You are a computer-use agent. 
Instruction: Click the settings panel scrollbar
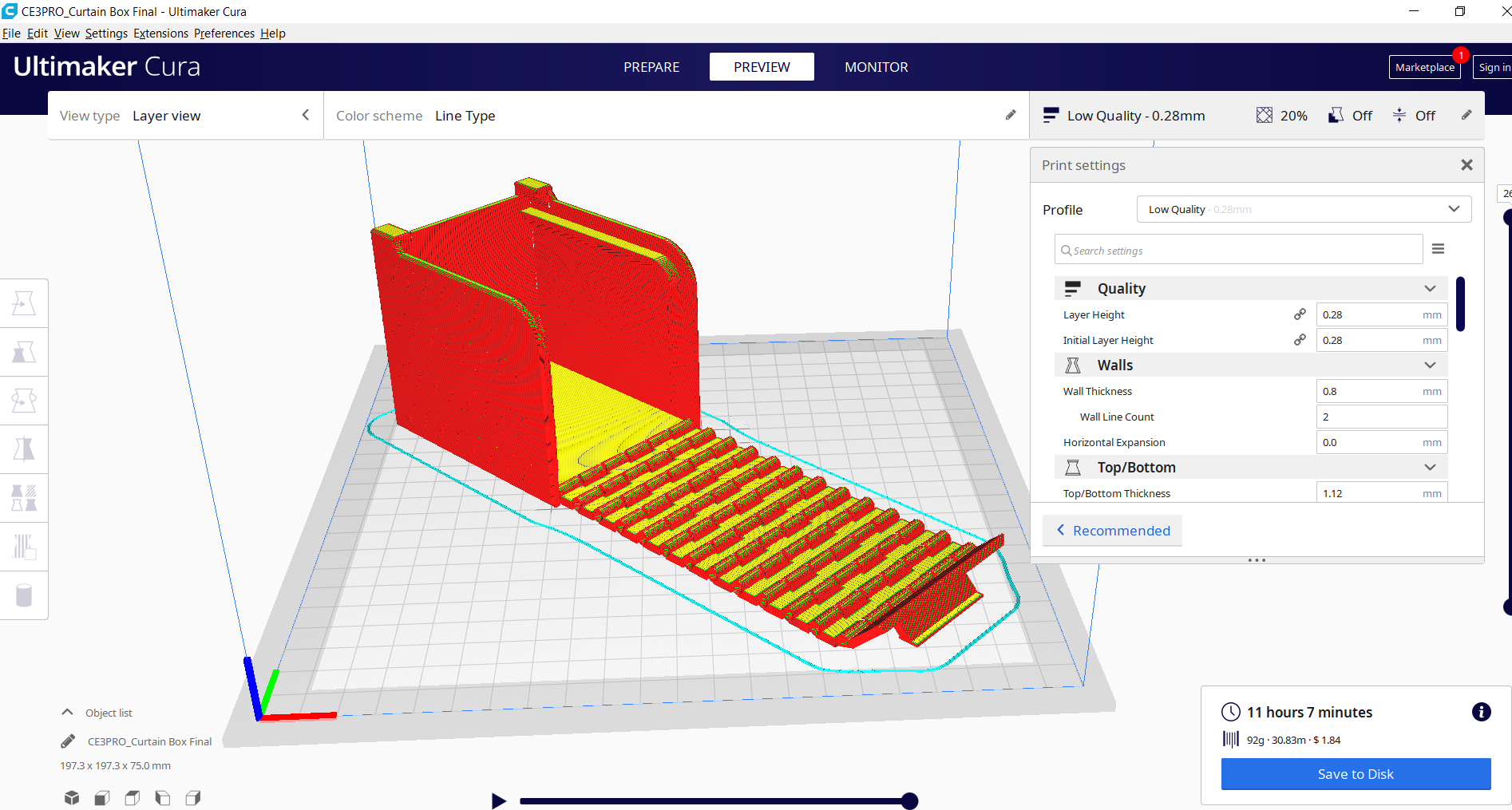[1460, 303]
